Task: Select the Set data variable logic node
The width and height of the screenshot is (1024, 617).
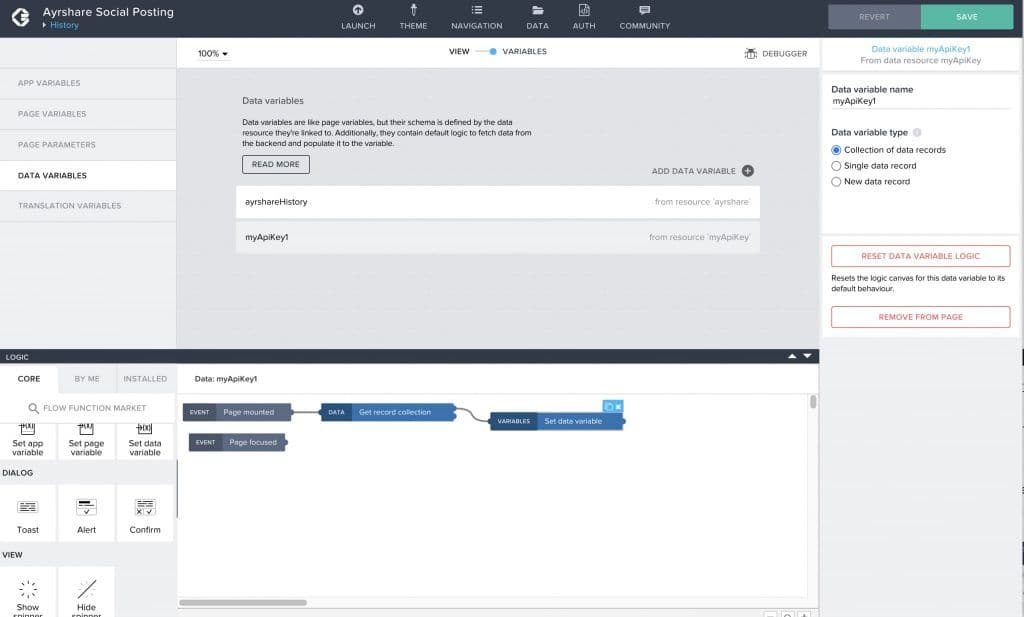Action: coord(557,421)
